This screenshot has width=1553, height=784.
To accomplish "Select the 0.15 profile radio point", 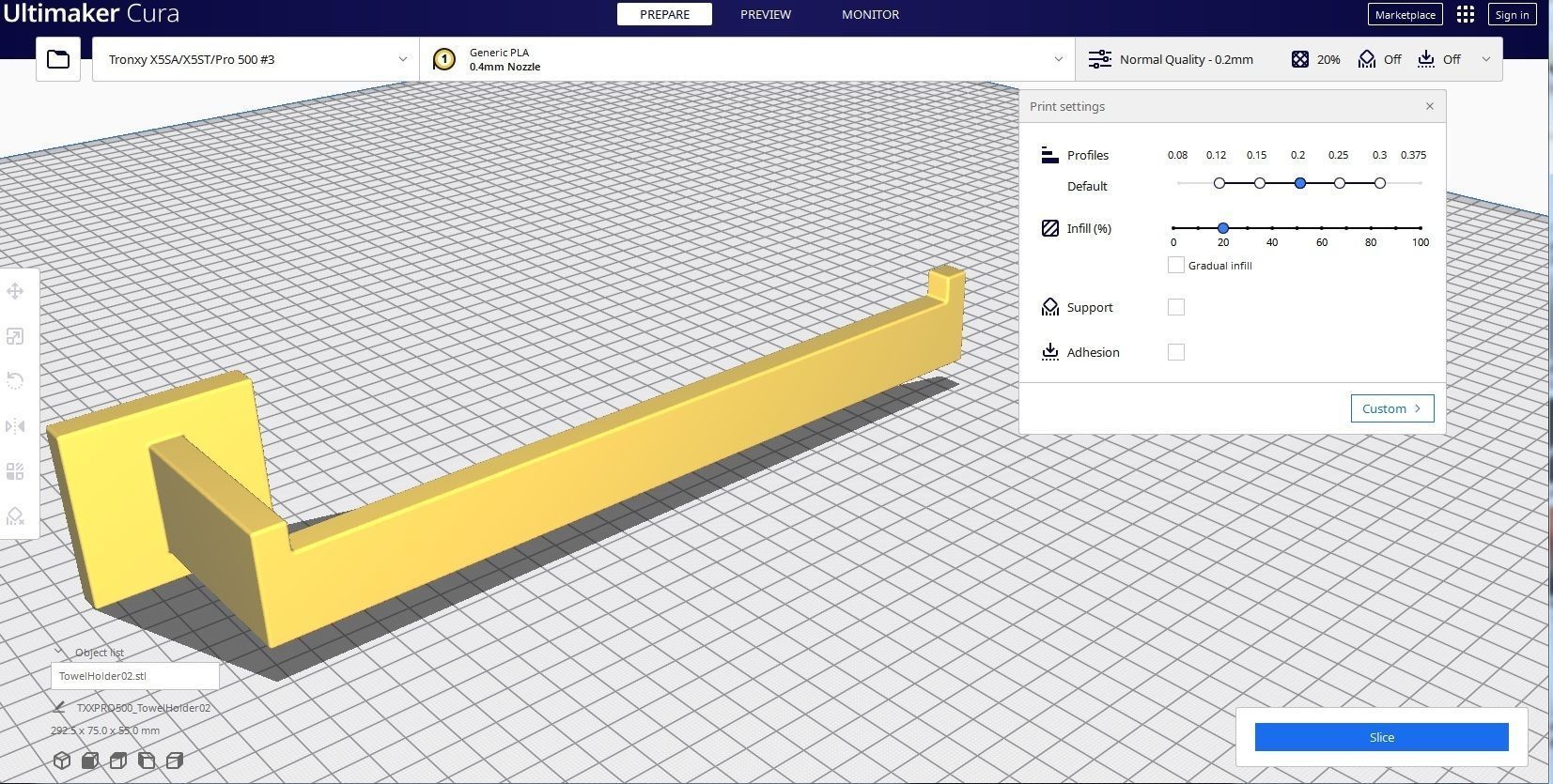I will tap(1260, 183).
